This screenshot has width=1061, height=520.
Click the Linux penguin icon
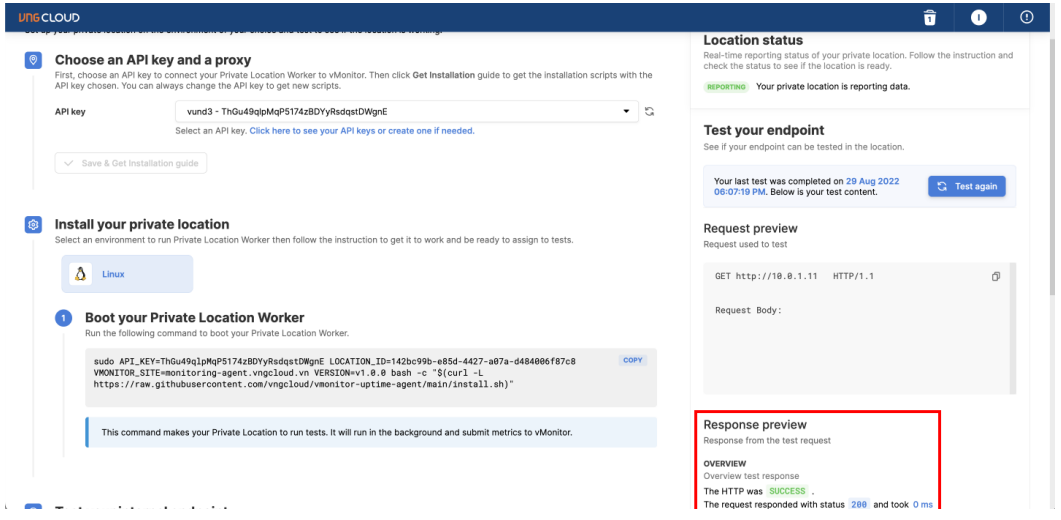coord(80,273)
